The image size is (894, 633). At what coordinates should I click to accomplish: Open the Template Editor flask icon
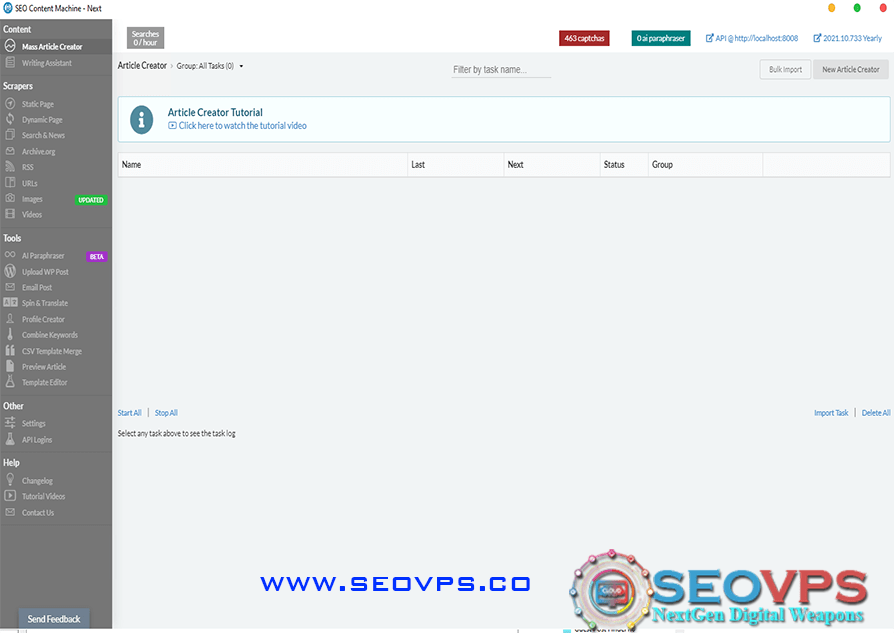pyautogui.click(x=10, y=382)
